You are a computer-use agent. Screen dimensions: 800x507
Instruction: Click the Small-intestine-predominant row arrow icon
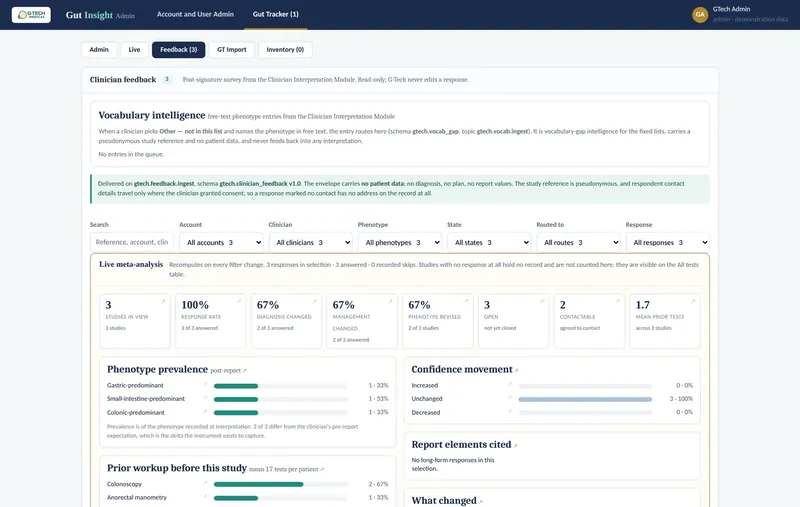pos(206,397)
